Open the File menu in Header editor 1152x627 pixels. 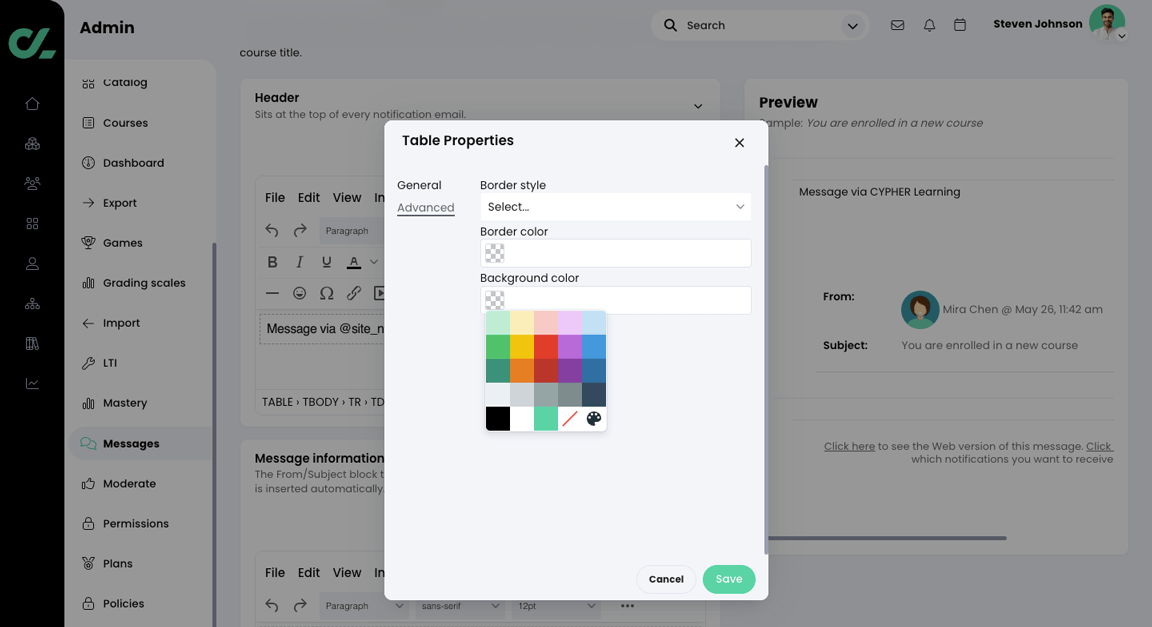[275, 198]
